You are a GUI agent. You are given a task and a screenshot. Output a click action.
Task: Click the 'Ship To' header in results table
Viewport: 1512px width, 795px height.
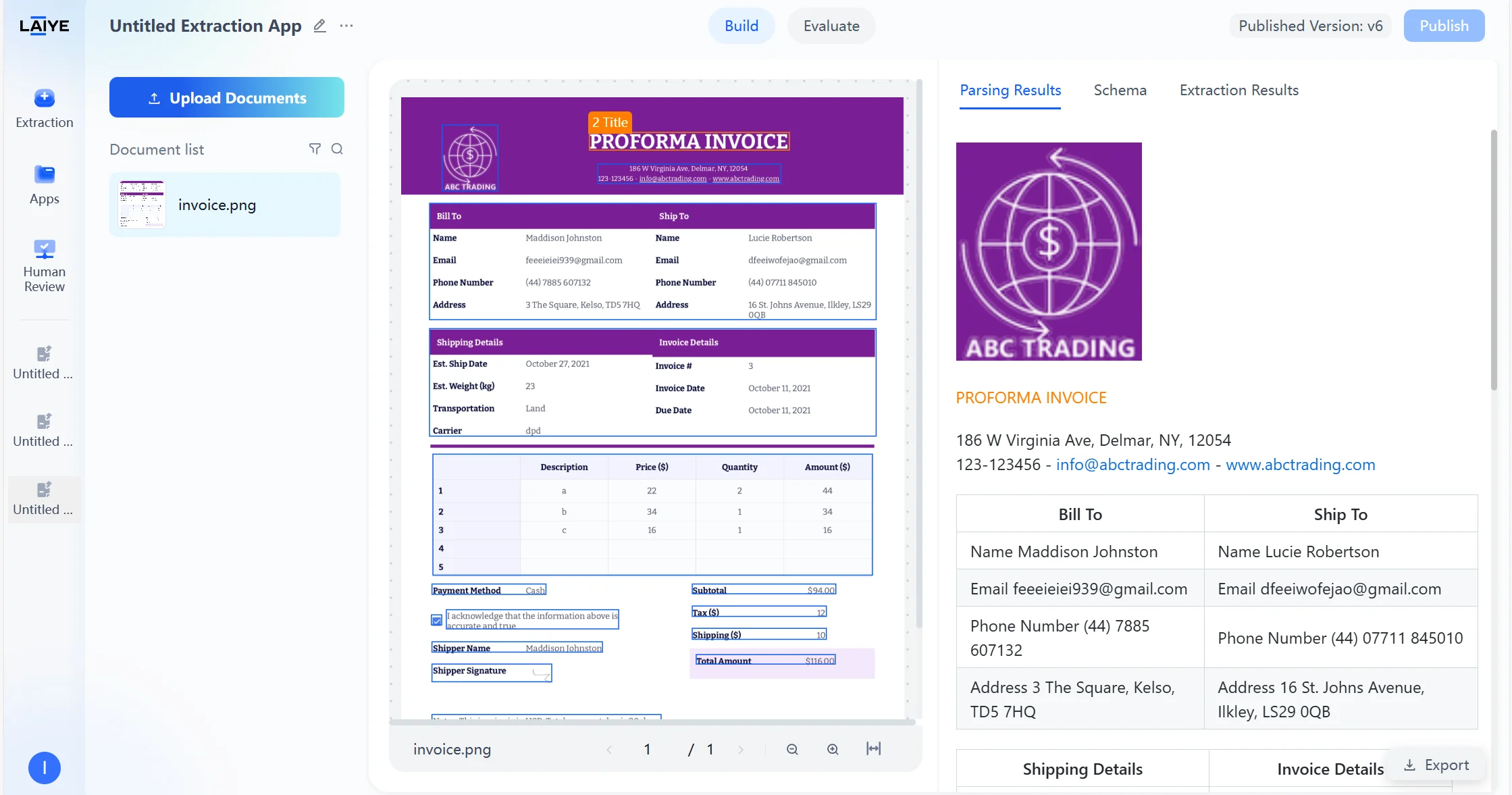coord(1340,514)
